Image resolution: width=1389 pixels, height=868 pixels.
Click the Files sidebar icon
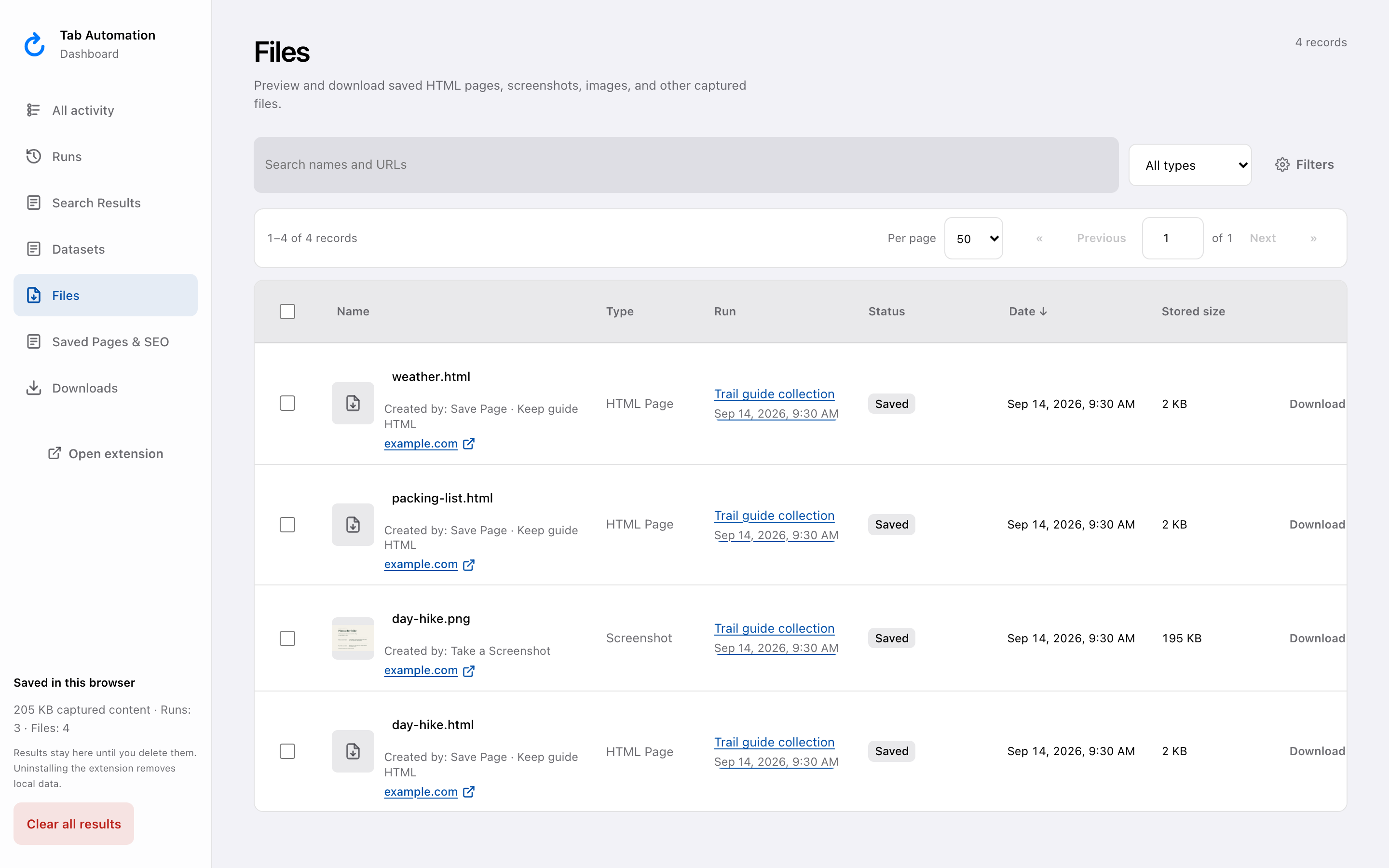33,295
